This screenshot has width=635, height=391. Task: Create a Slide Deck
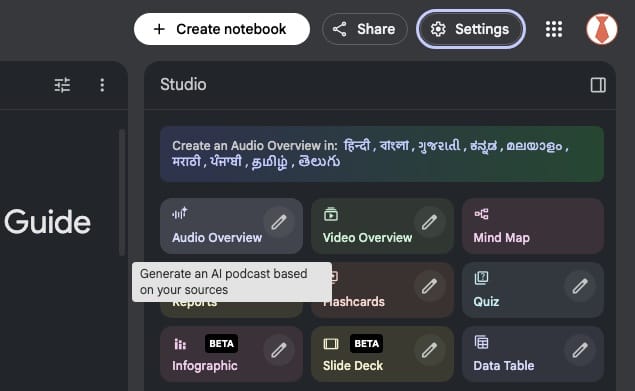[382, 354]
